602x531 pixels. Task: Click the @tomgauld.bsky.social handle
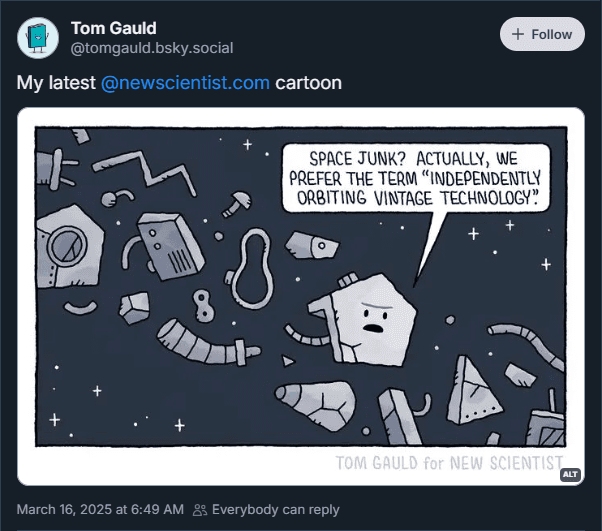[135, 47]
